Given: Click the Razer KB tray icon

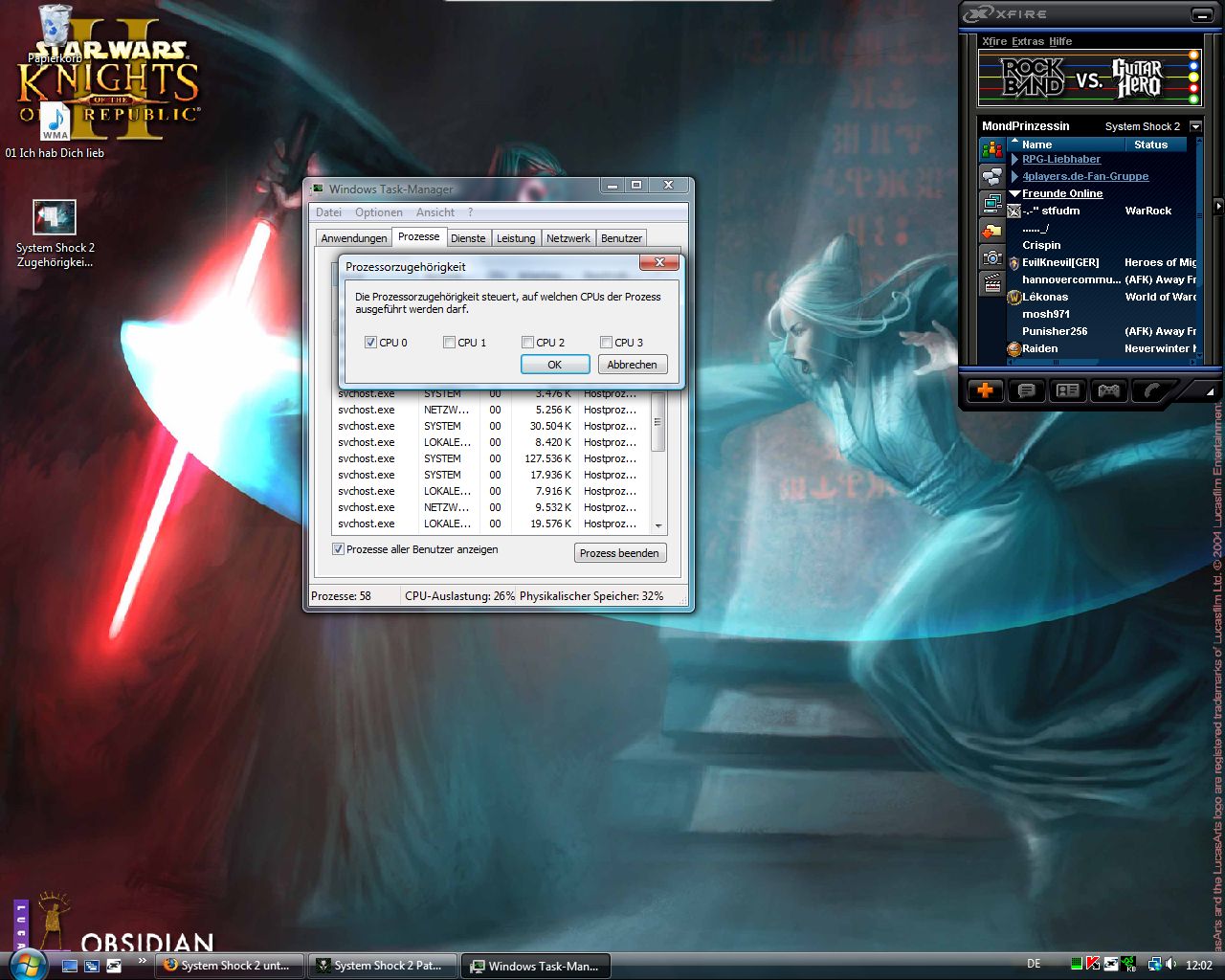Looking at the screenshot, I should pyautogui.click(x=1129, y=965).
